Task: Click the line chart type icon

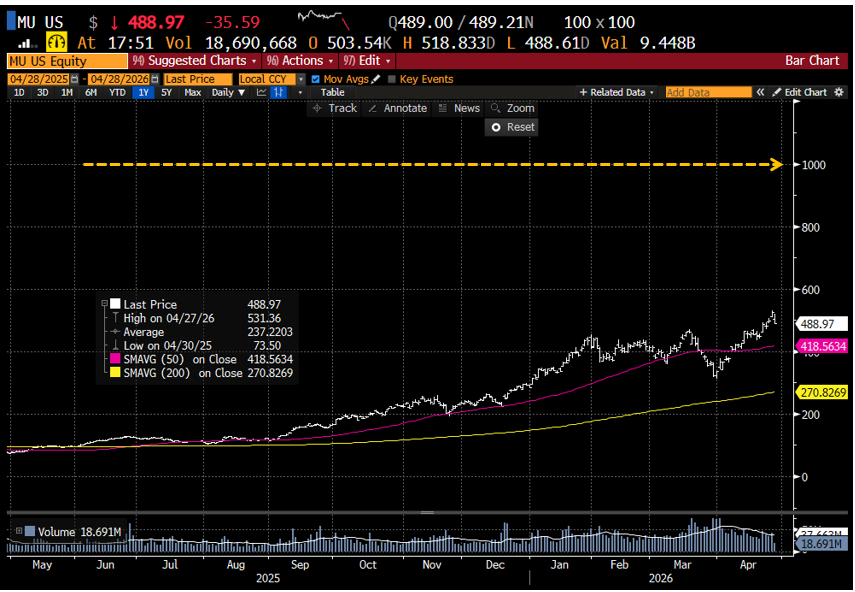Action: click(x=262, y=92)
